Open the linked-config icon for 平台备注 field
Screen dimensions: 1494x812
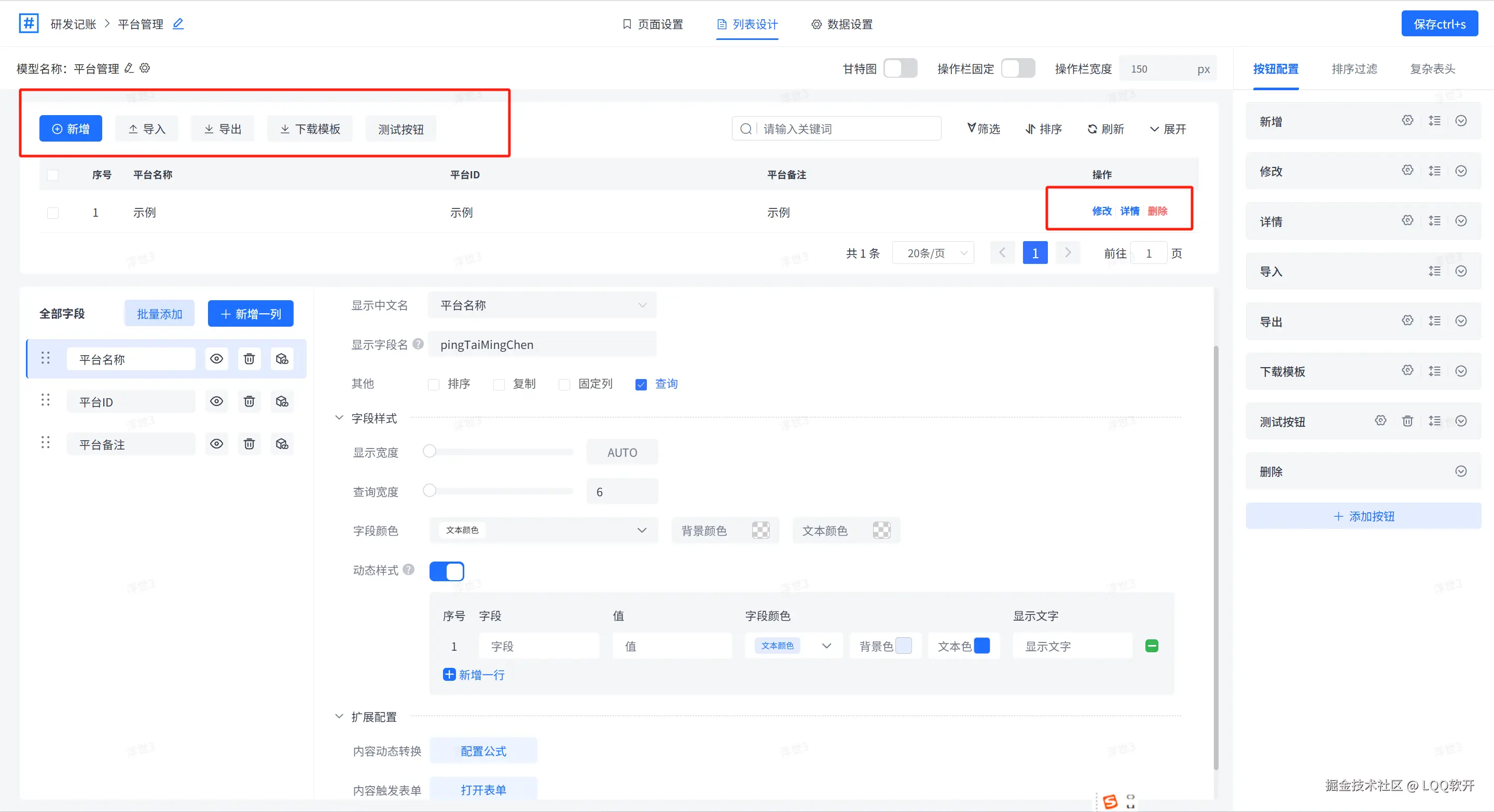pyautogui.click(x=282, y=444)
